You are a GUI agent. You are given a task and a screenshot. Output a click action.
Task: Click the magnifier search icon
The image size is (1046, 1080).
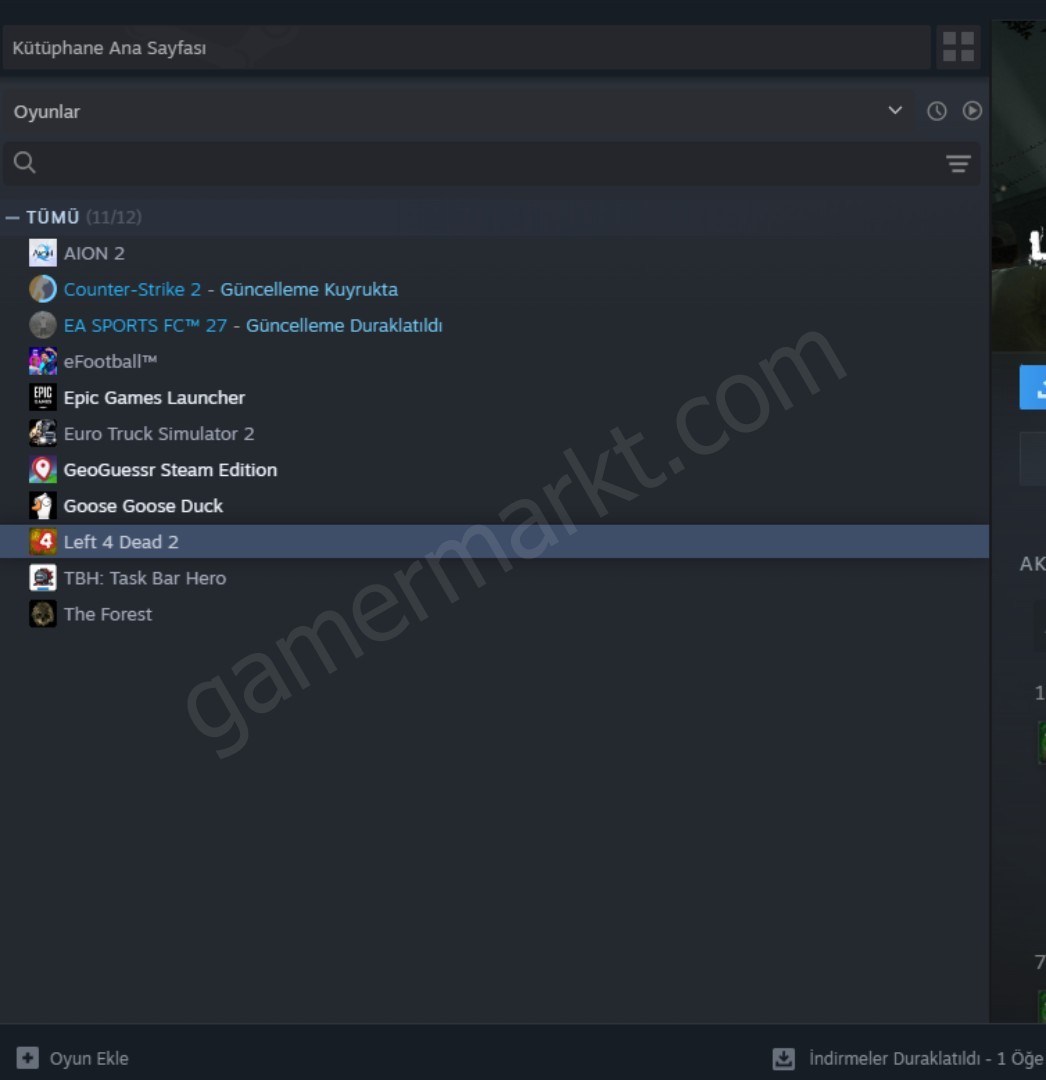[24, 163]
